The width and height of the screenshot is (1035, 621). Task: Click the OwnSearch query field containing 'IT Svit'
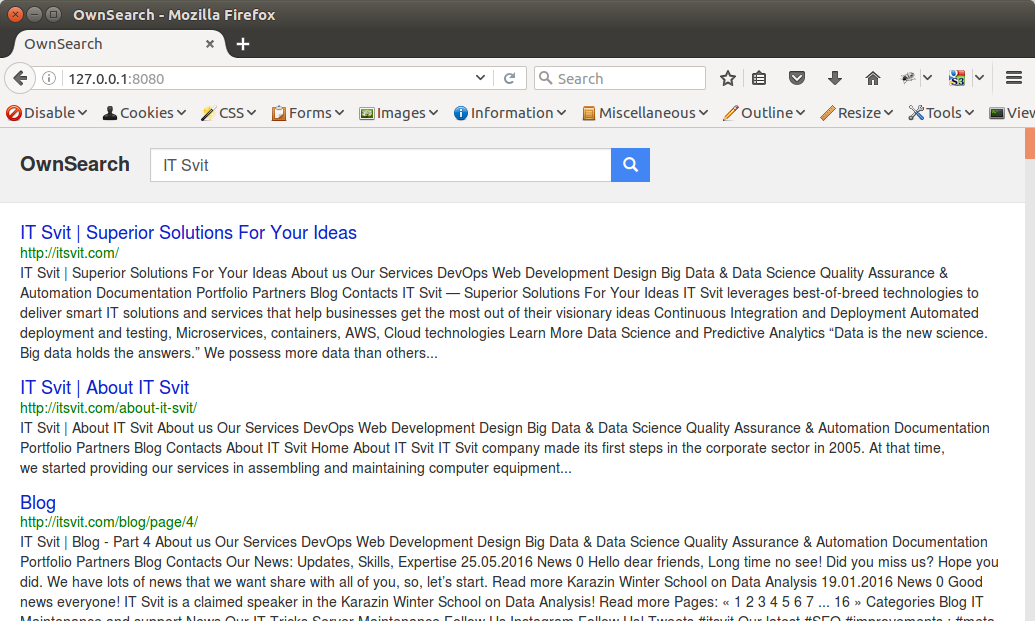(380, 165)
